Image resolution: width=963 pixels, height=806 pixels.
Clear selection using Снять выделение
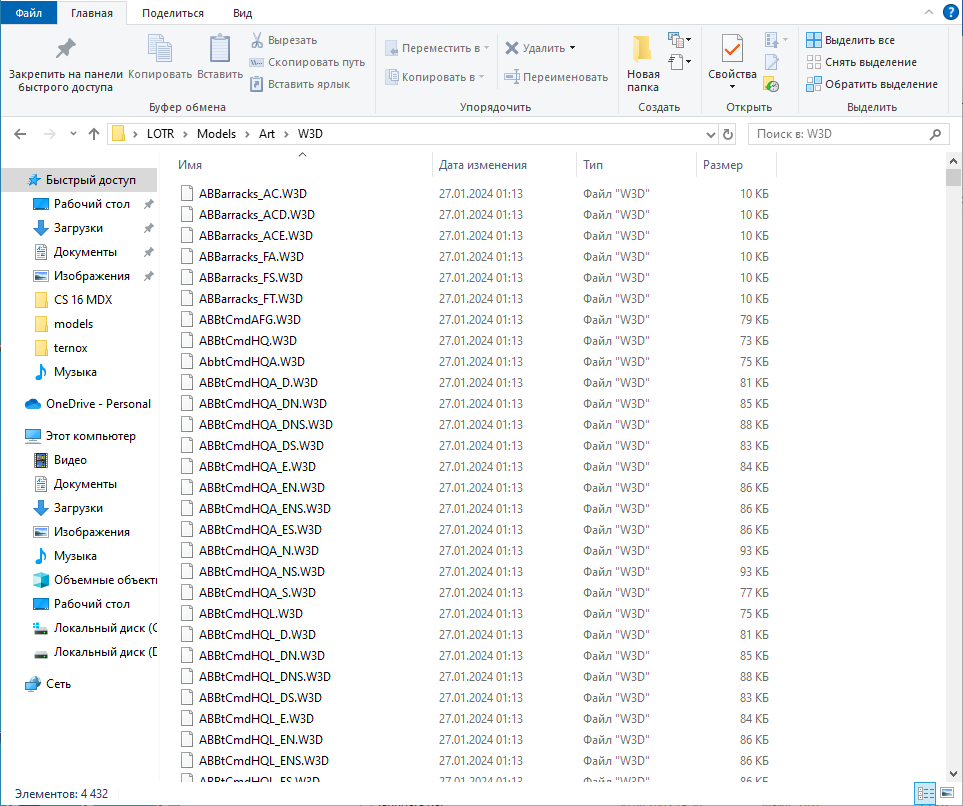[x=862, y=62]
